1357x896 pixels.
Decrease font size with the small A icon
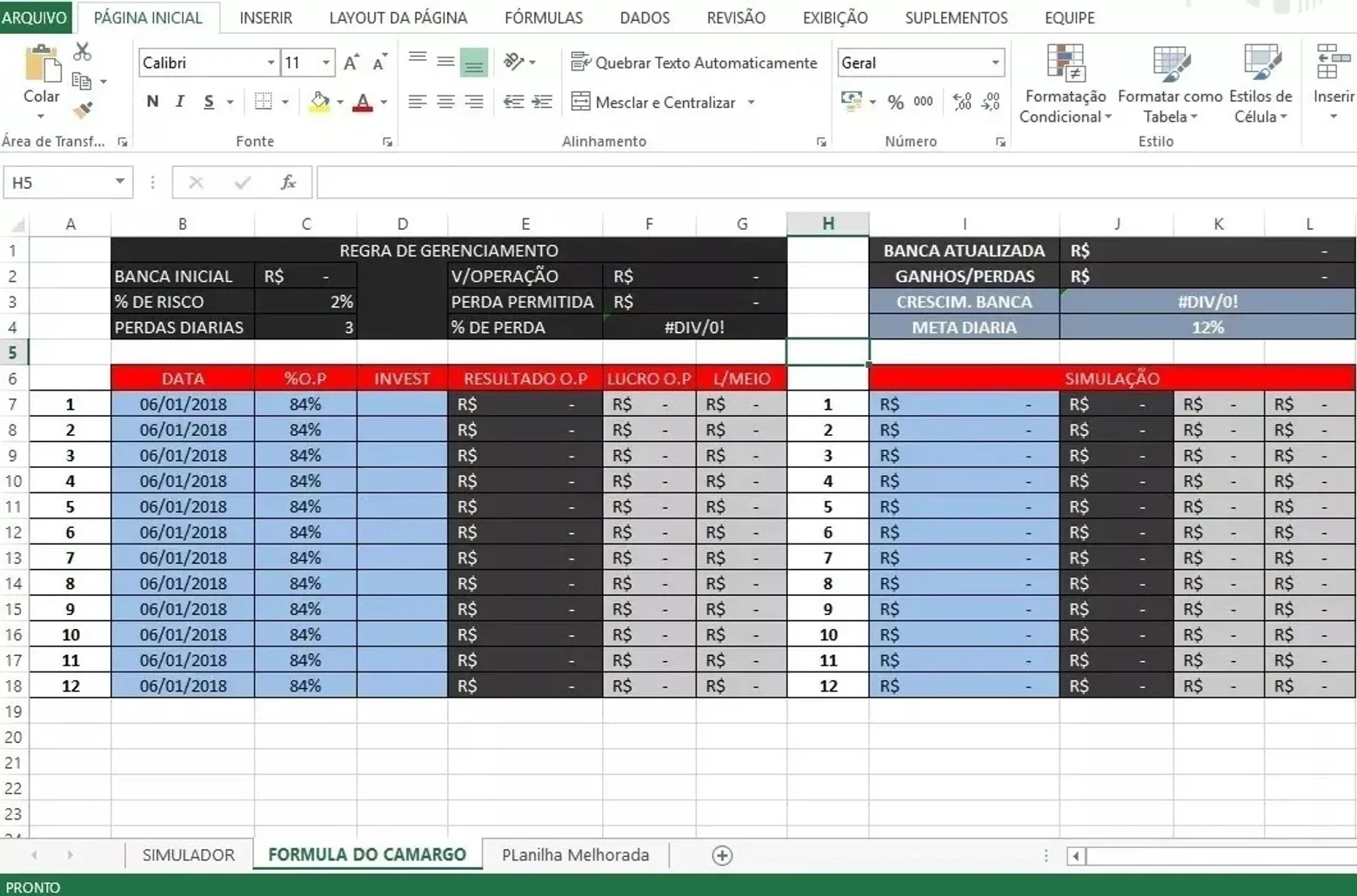point(379,63)
